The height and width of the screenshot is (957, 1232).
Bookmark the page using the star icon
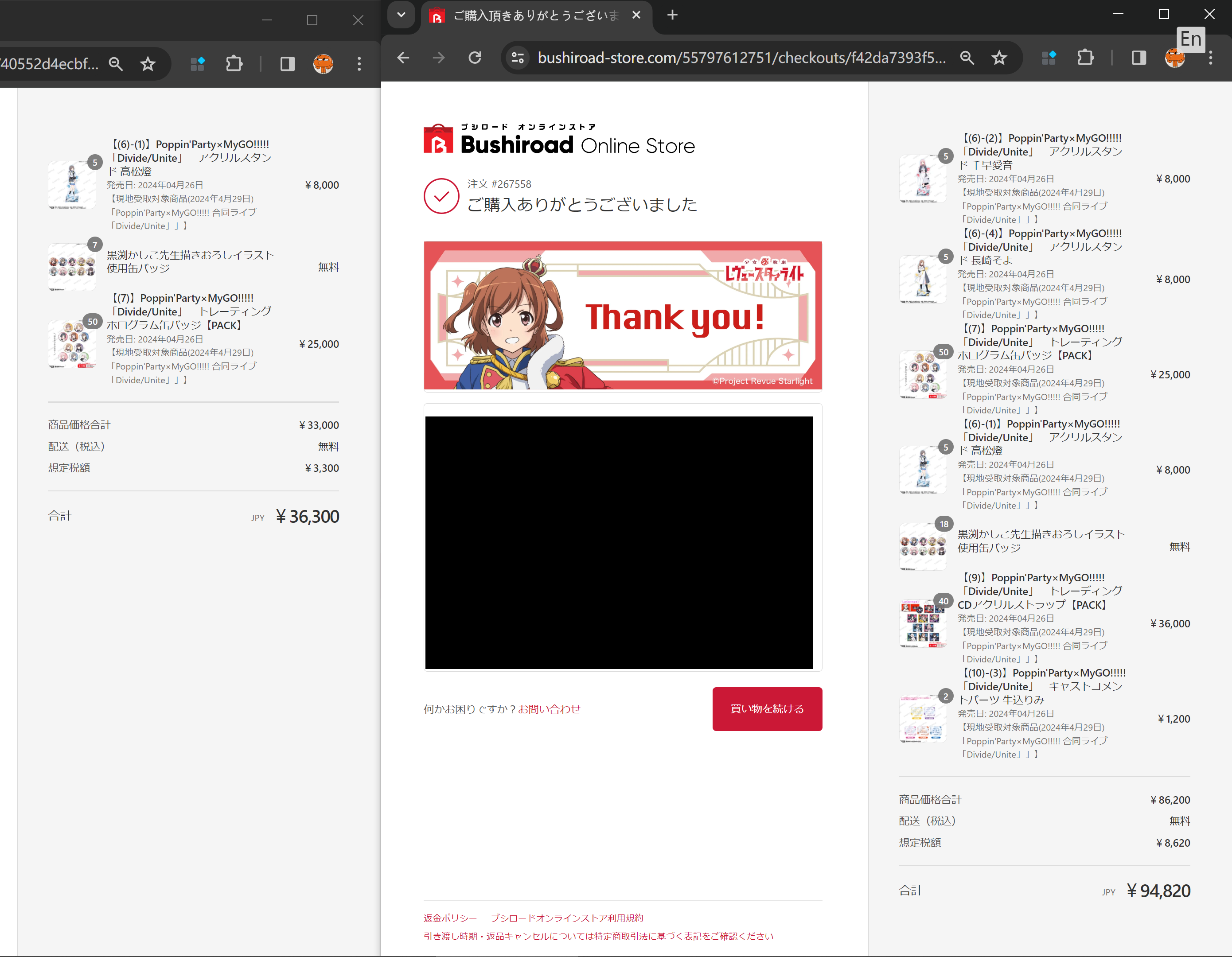click(x=1000, y=58)
